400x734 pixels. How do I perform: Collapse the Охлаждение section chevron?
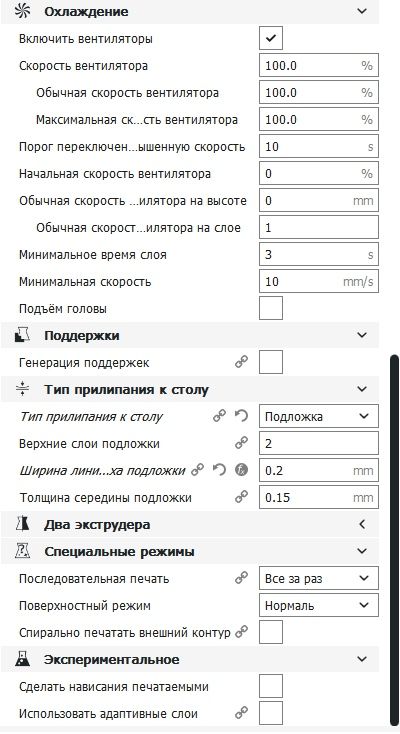[362, 11]
